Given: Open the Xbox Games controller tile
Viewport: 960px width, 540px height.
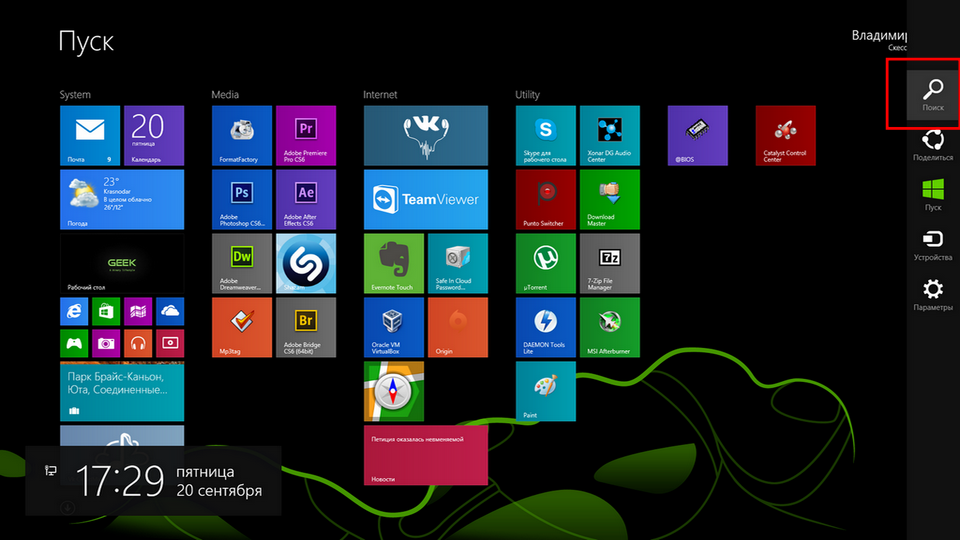Looking at the screenshot, I should 74,343.
